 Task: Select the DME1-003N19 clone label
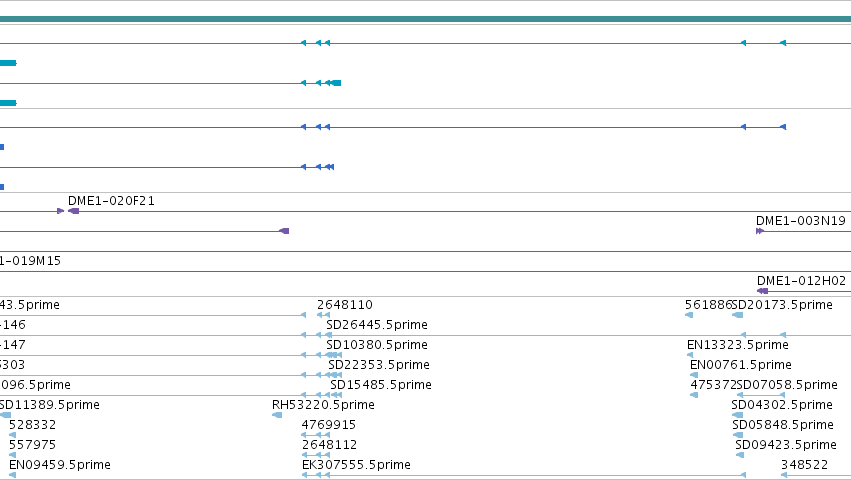801,221
